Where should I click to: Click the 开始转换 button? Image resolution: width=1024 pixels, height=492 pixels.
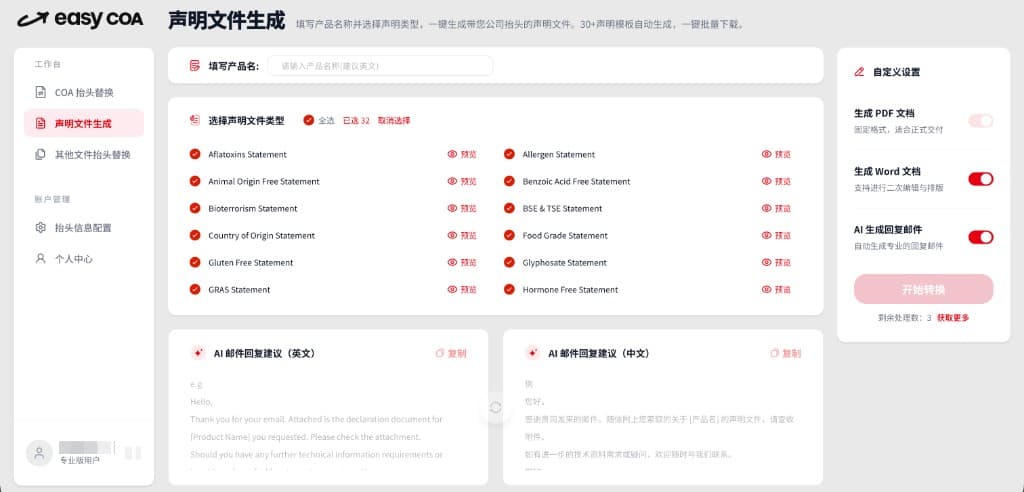coord(923,289)
